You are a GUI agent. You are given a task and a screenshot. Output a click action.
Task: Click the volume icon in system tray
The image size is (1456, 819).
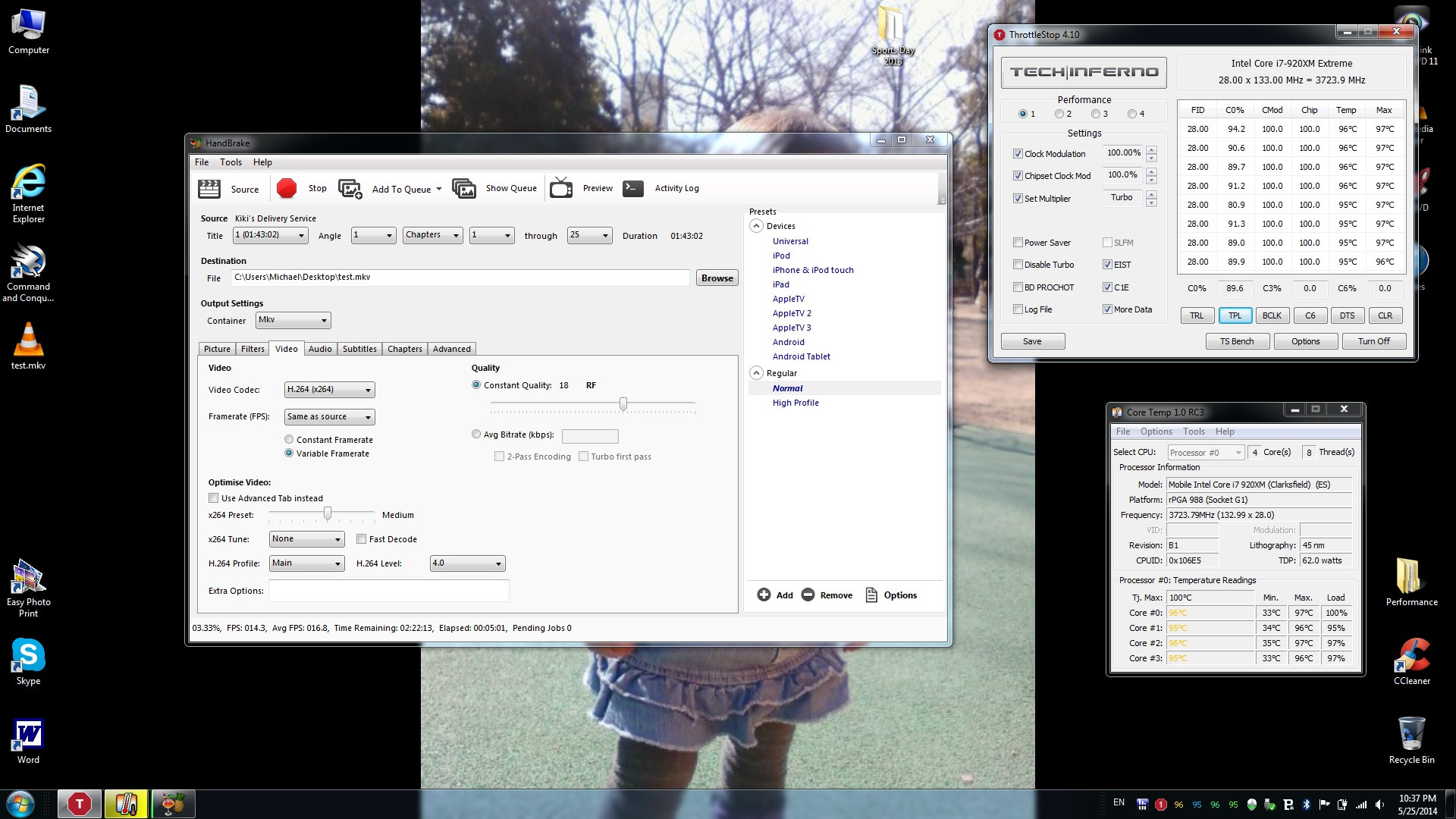point(1379,804)
